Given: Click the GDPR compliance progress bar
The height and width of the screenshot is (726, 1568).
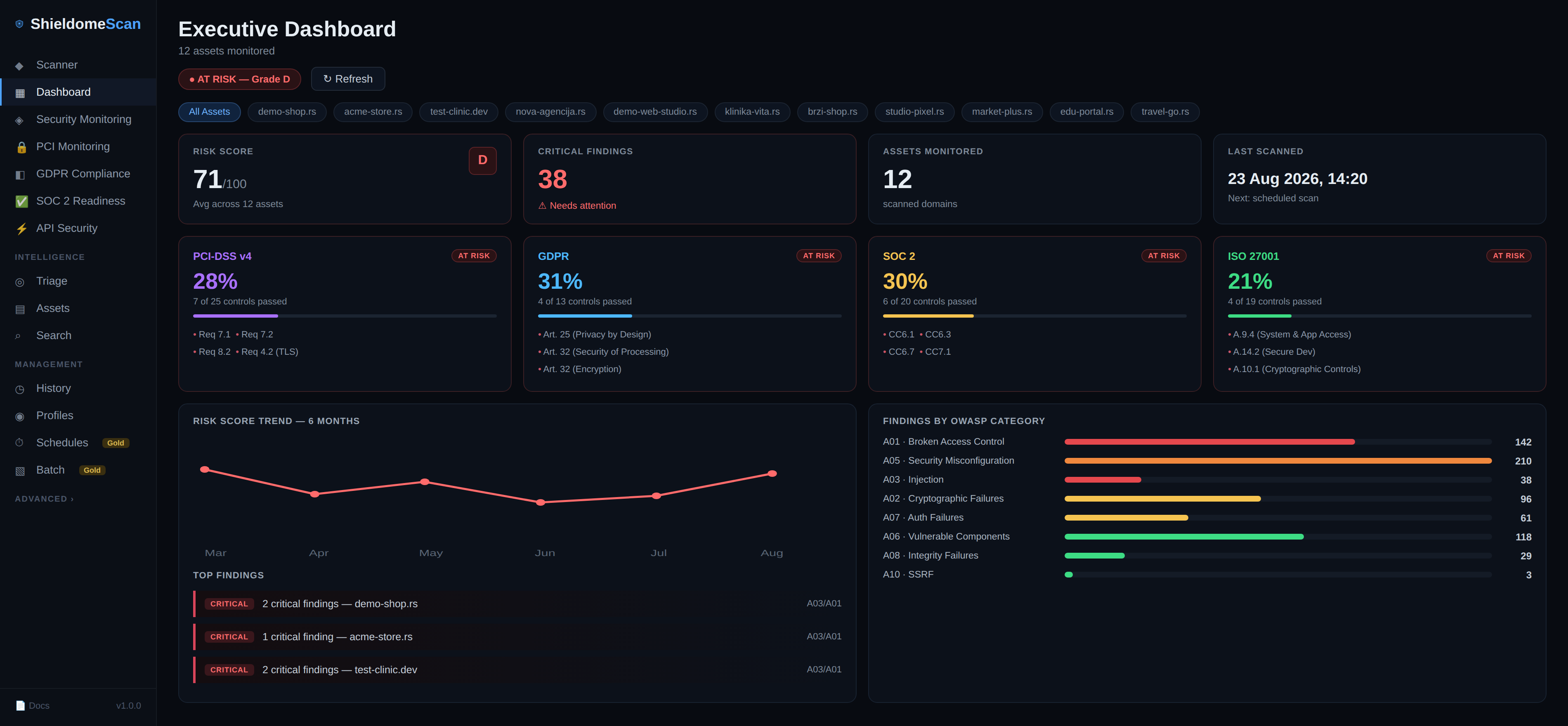Looking at the screenshot, I should click(x=689, y=316).
